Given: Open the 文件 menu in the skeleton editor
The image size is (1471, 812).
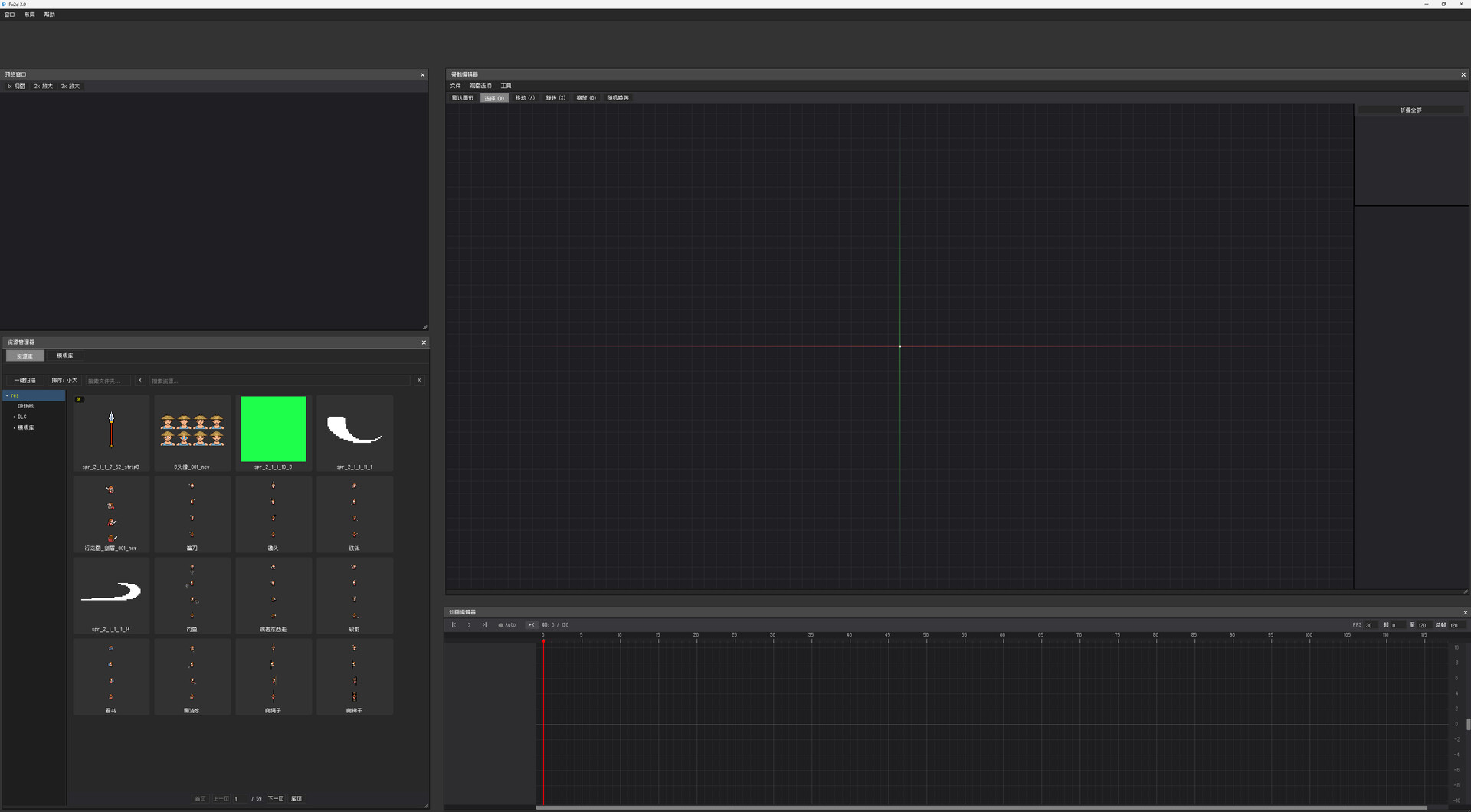Looking at the screenshot, I should [456, 86].
